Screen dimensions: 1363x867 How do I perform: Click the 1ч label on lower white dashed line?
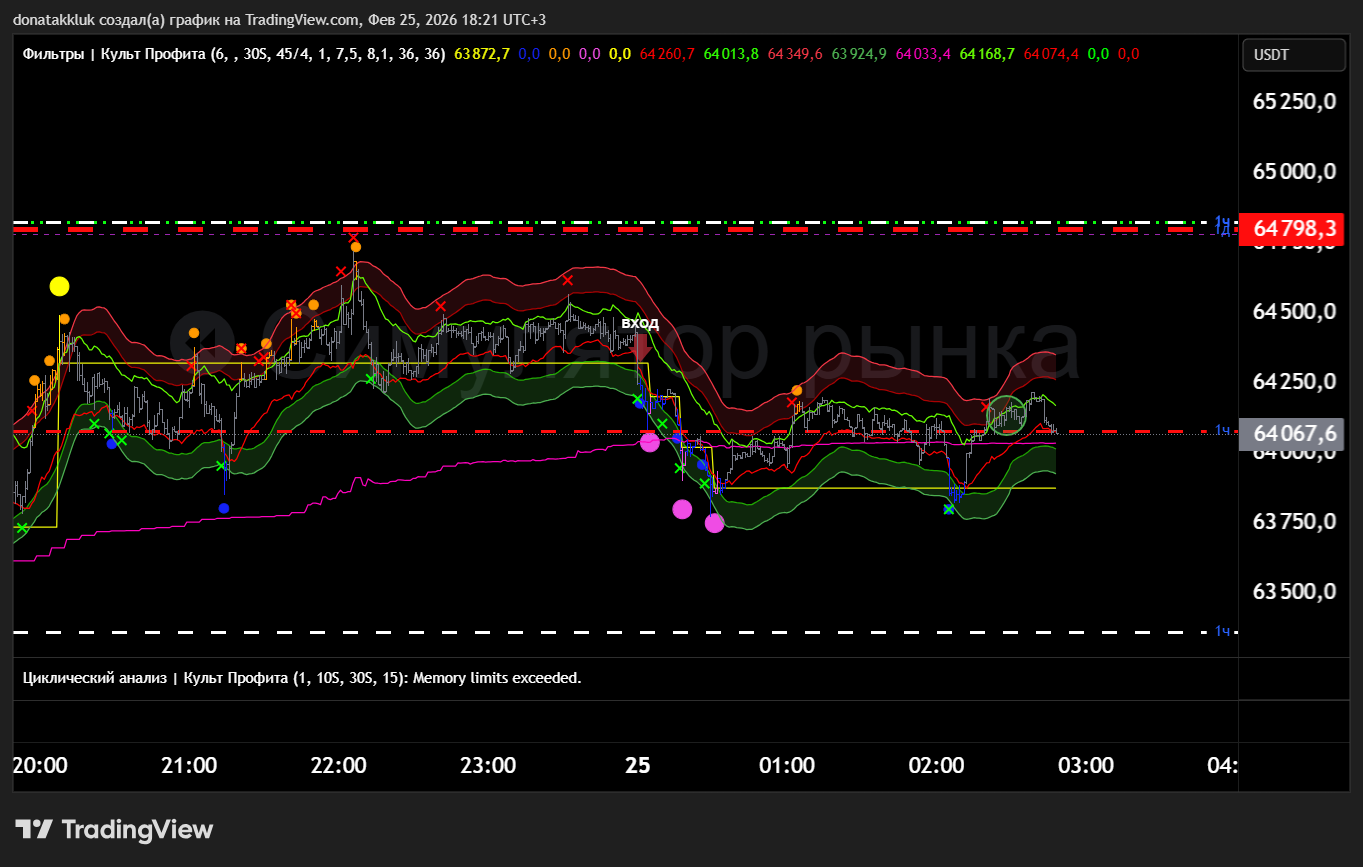tap(1222, 631)
